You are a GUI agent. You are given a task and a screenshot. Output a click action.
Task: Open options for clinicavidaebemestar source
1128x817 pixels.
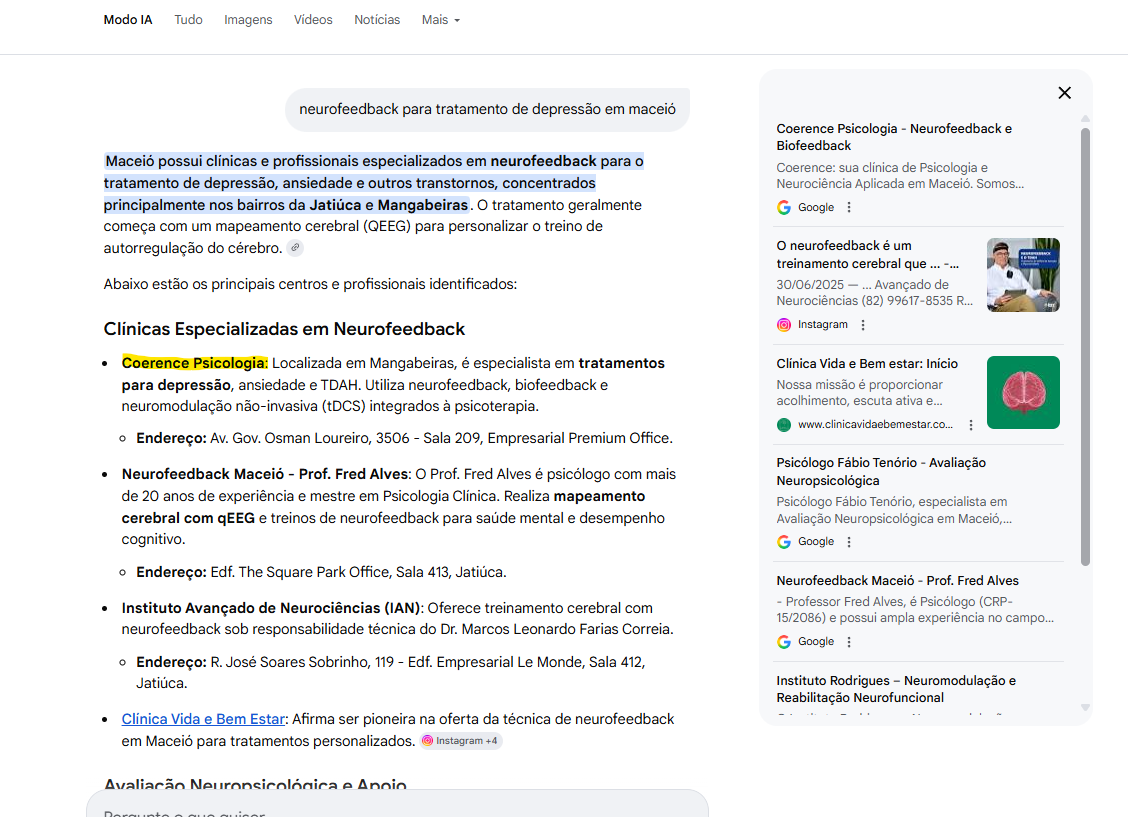click(x=970, y=425)
